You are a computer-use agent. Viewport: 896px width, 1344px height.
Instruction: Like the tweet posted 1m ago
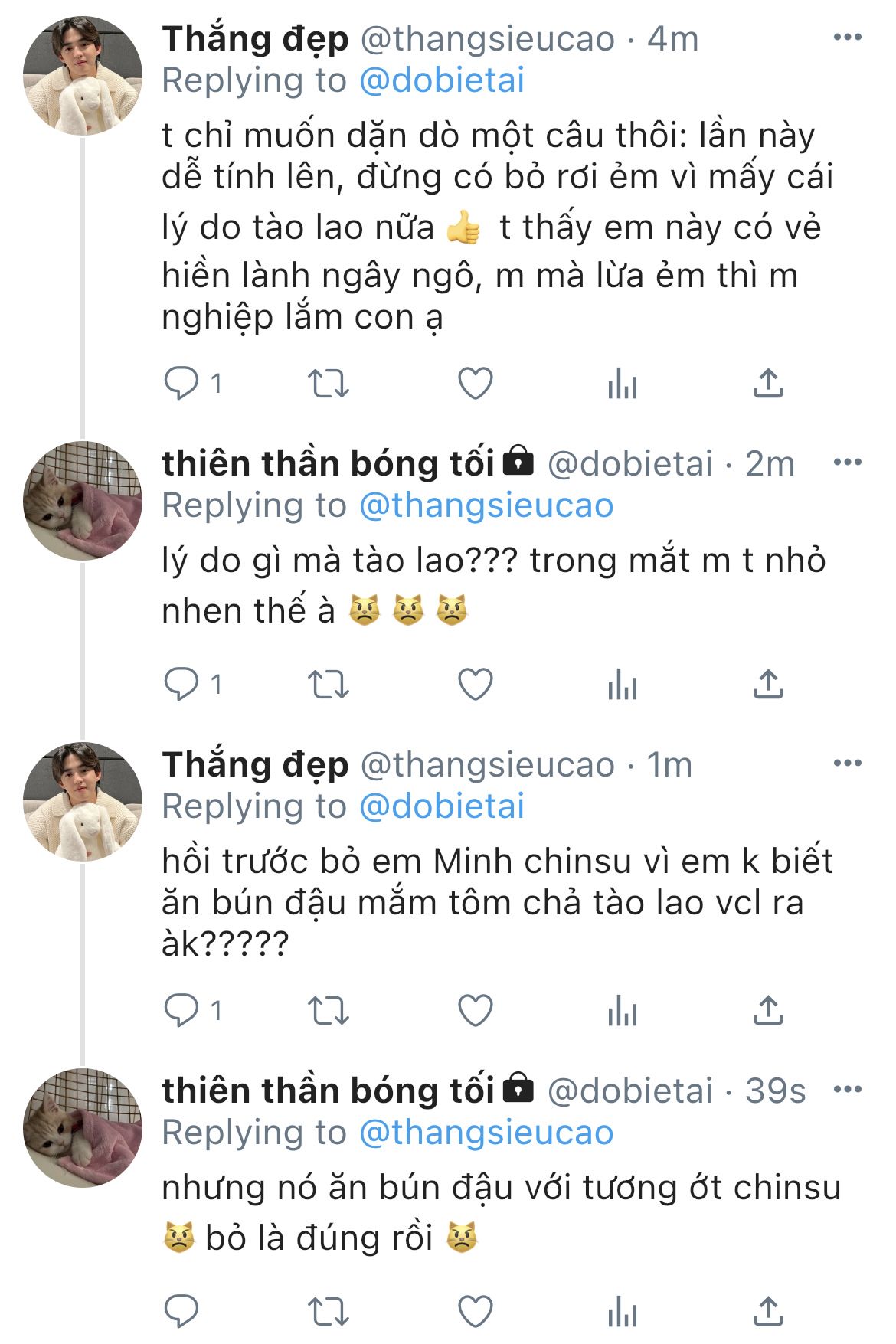[x=475, y=1011]
